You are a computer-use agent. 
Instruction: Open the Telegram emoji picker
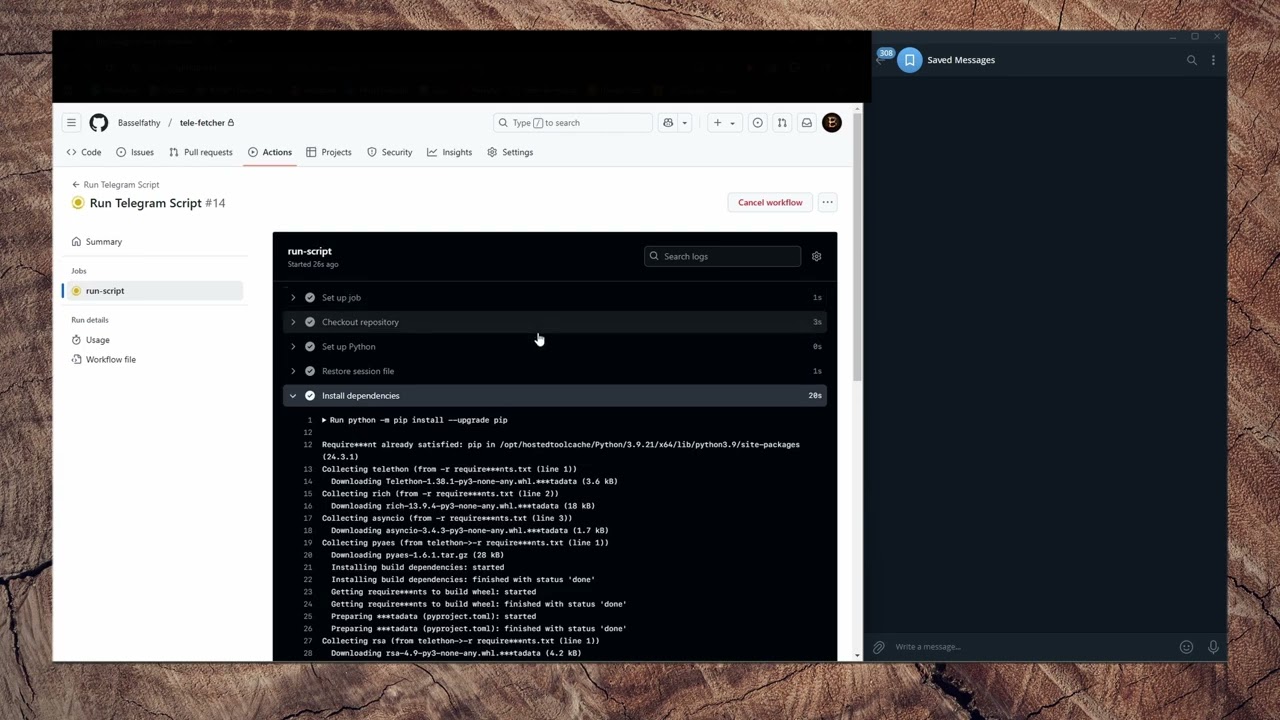point(1186,647)
